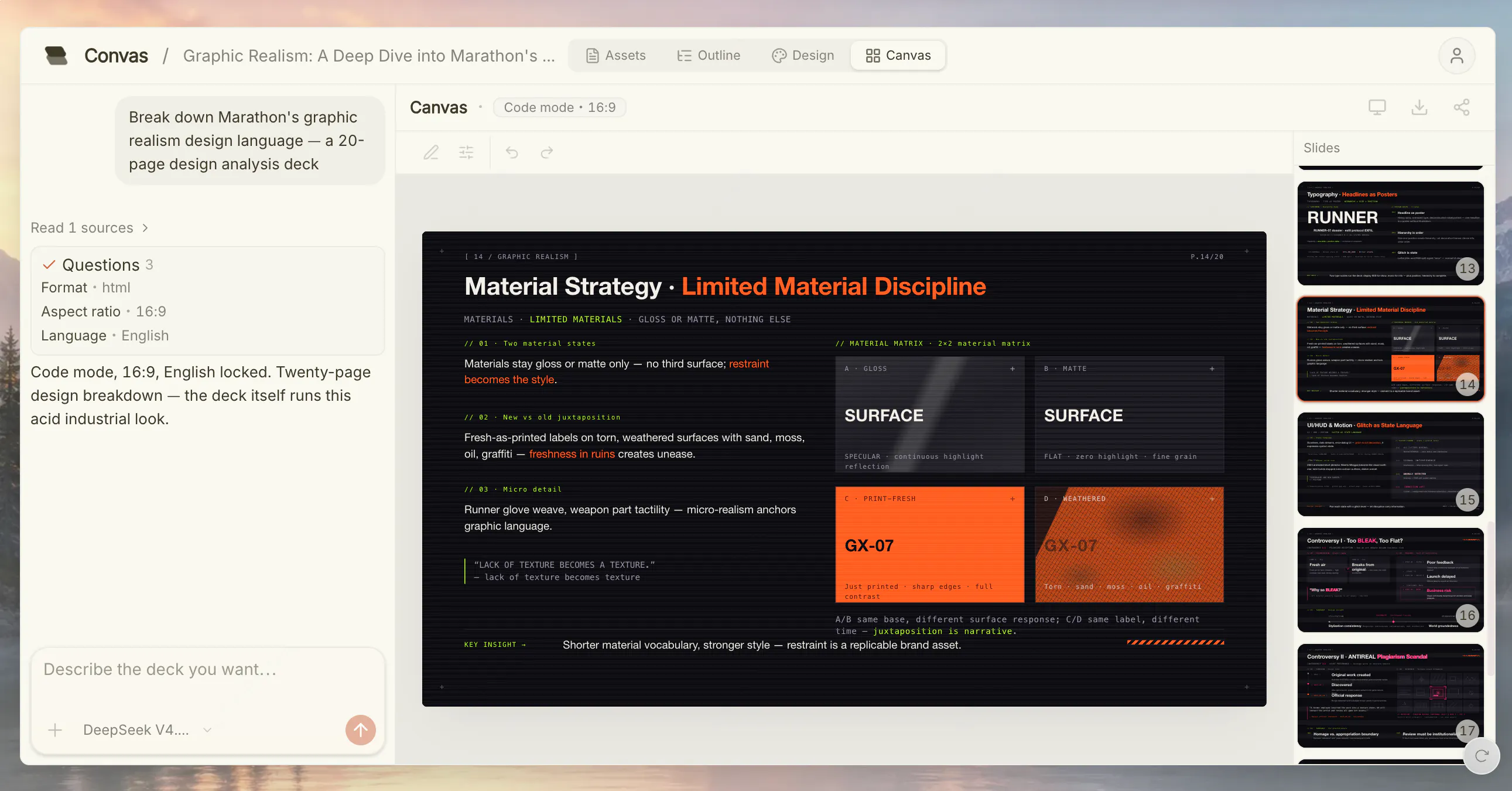Screen dimensions: 1512x791
Task: Switch to the Design tab
Action: 803,55
